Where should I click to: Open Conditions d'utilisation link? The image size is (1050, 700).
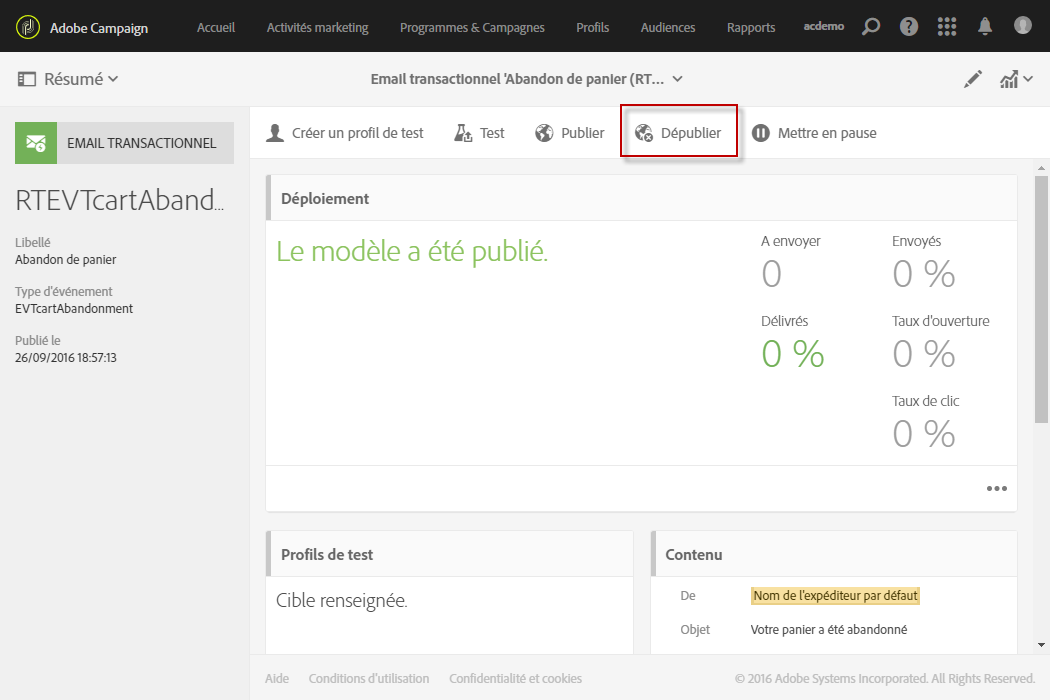369,679
